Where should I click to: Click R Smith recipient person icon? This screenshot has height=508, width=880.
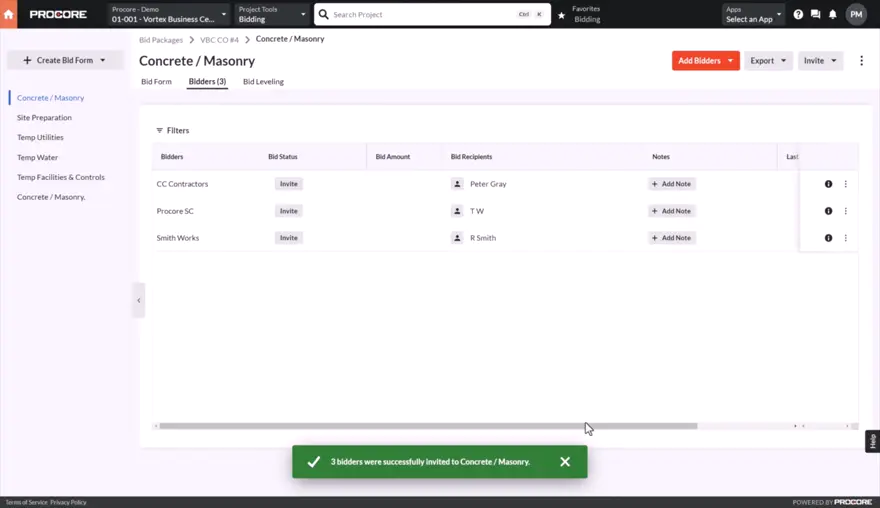457,238
